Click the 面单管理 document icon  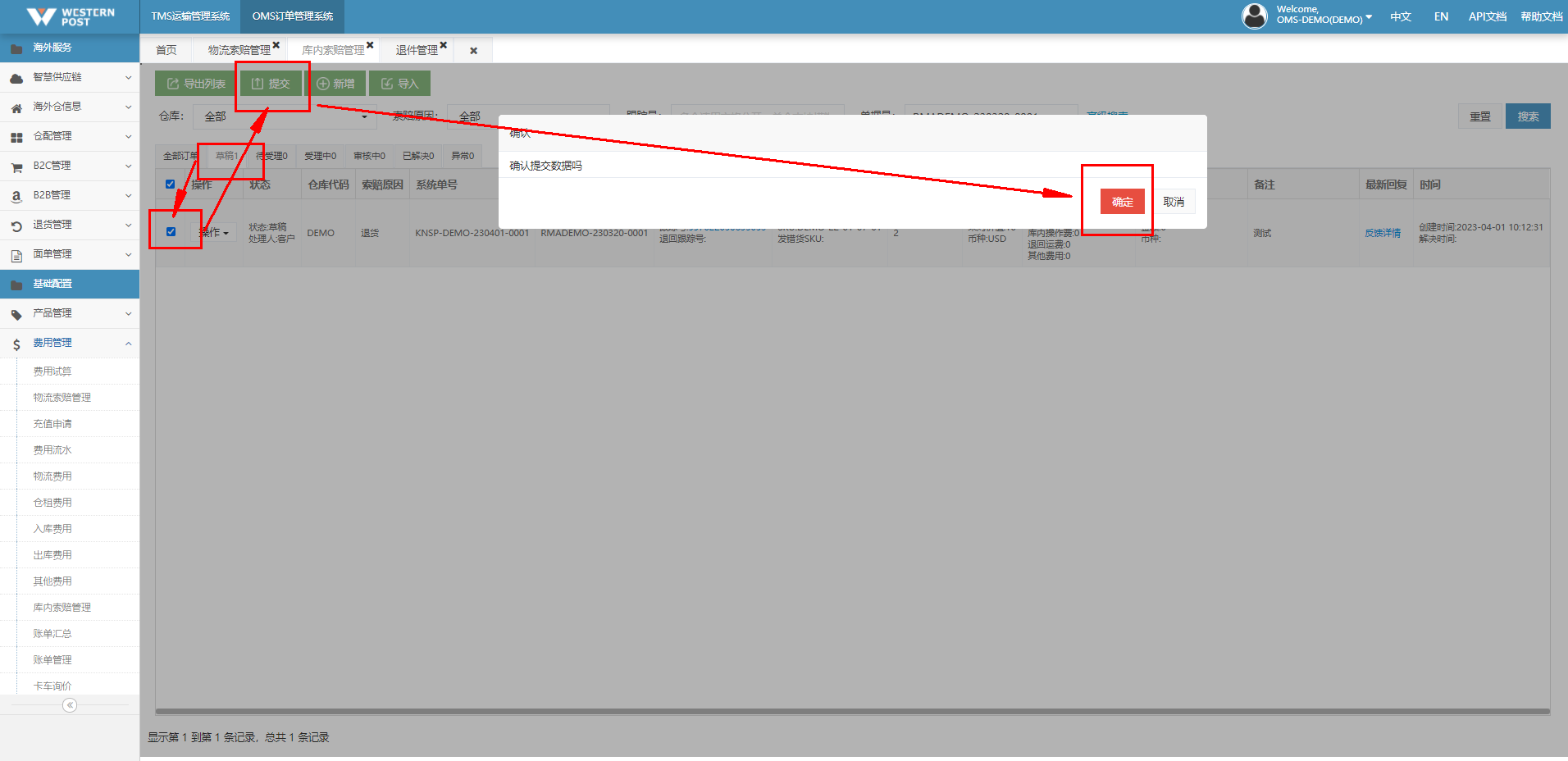[x=16, y=255]
